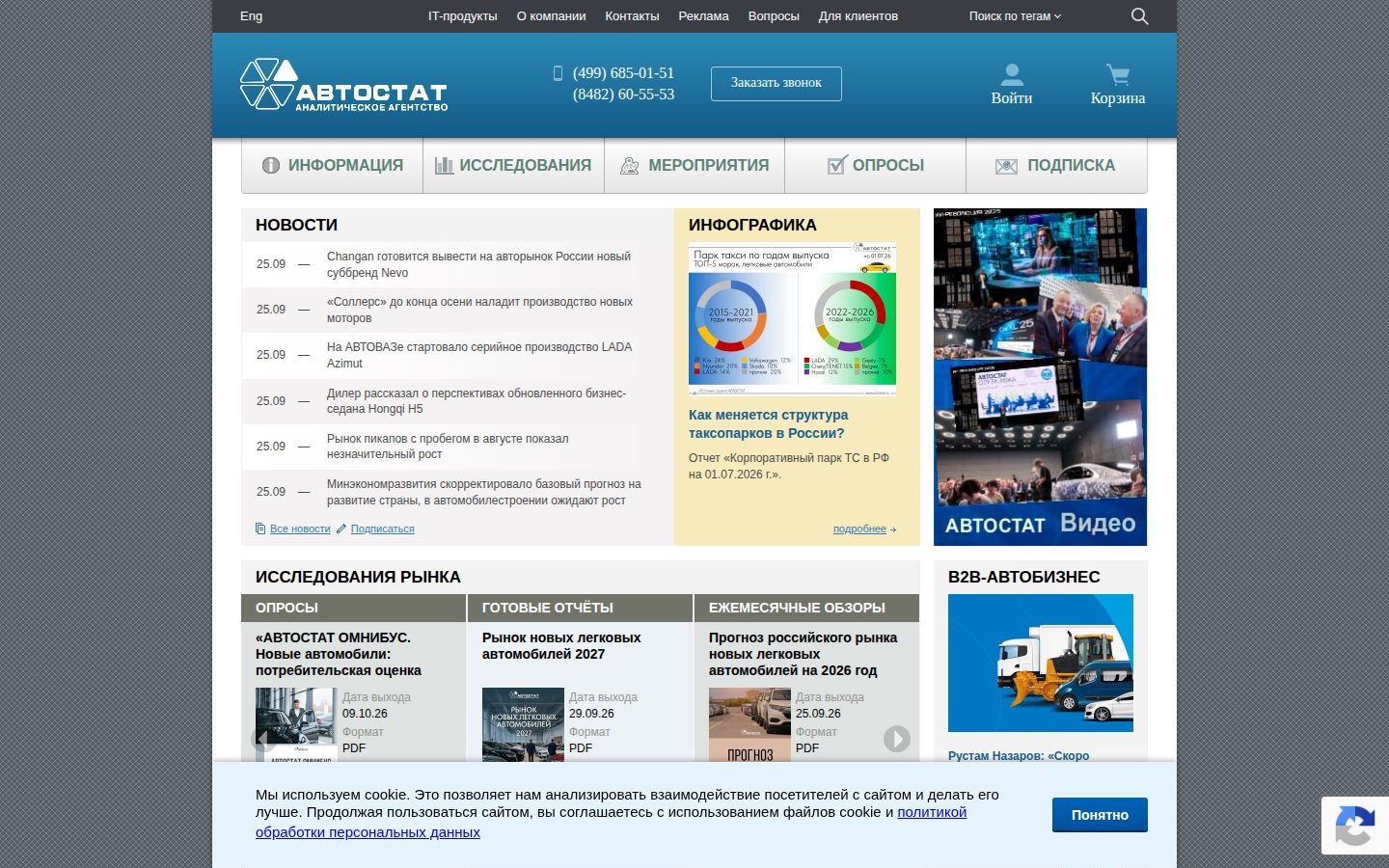Click the reCAPTCHA badge

pyautogui.click(x=1354, y=826)
